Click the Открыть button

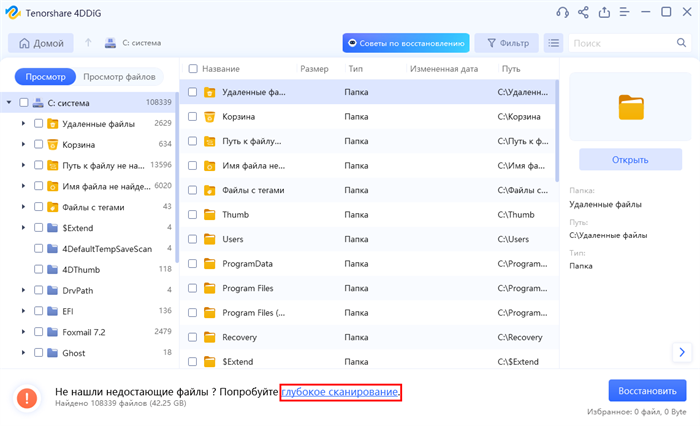(630, 159)
